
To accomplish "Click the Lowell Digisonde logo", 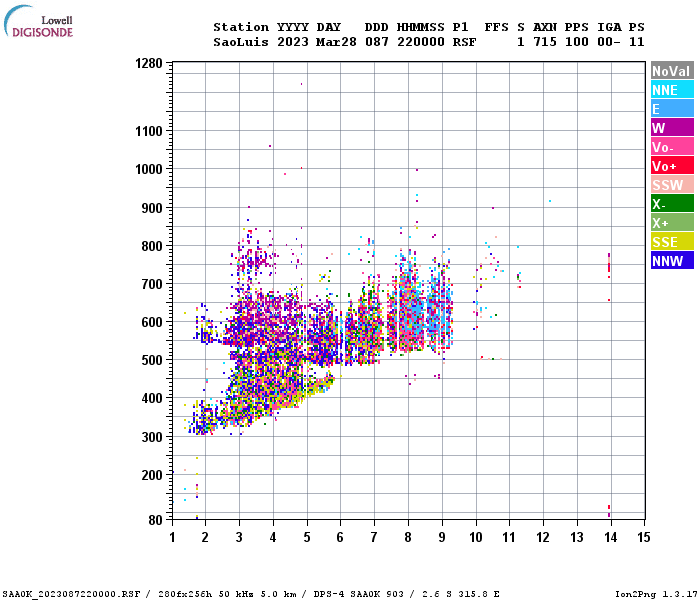I will coord(38,21).
